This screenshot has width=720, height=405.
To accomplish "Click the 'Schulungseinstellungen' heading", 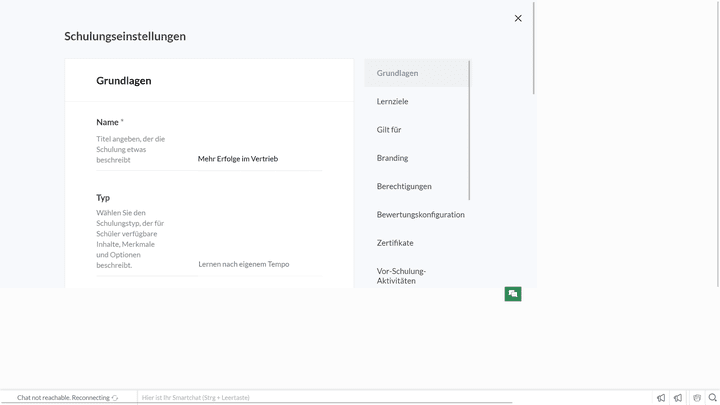I will pyautogui.click(x=125, y=36).
